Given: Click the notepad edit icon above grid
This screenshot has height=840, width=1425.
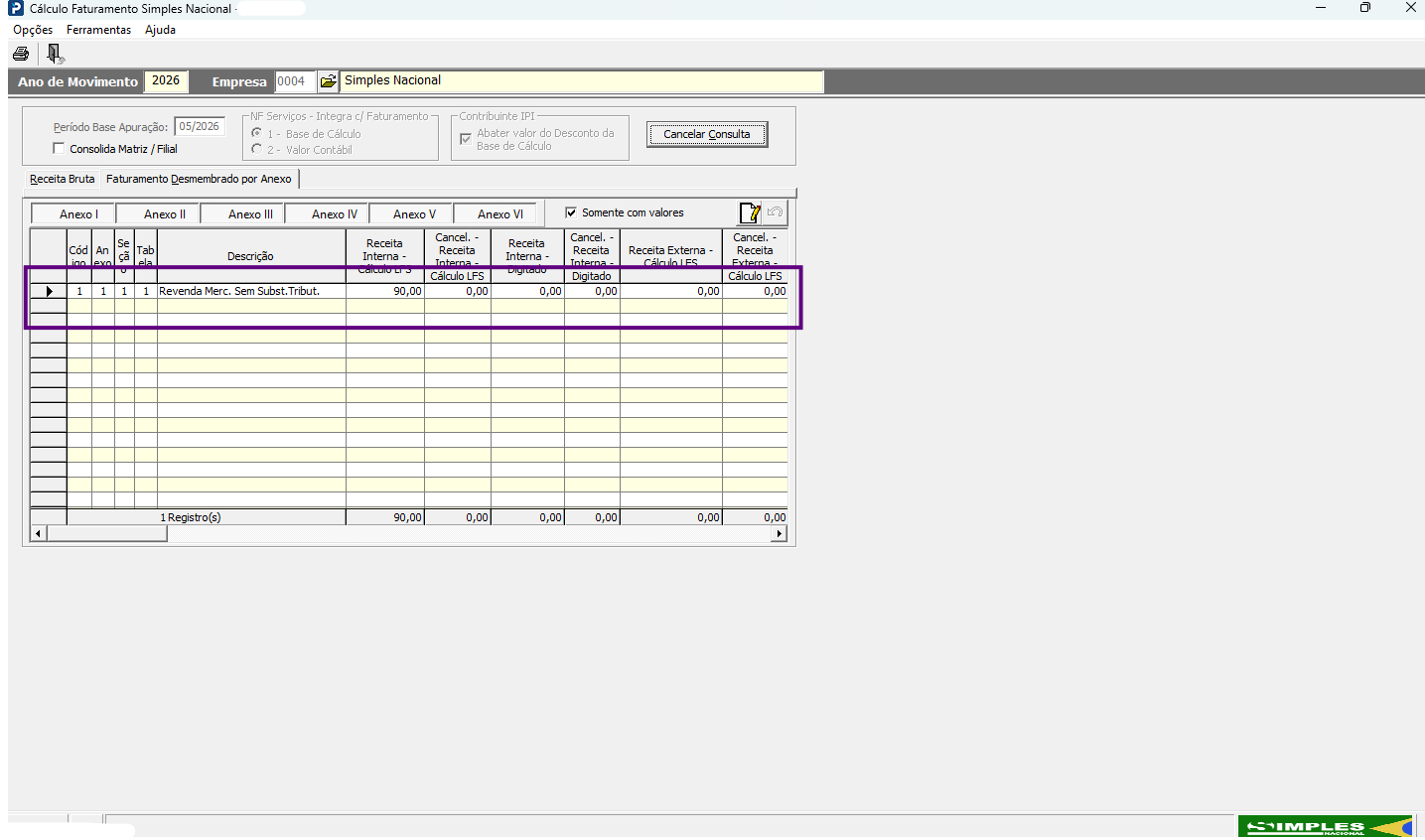Looking at the screenshot, I should pyautogui.click(x=751, y=212).
